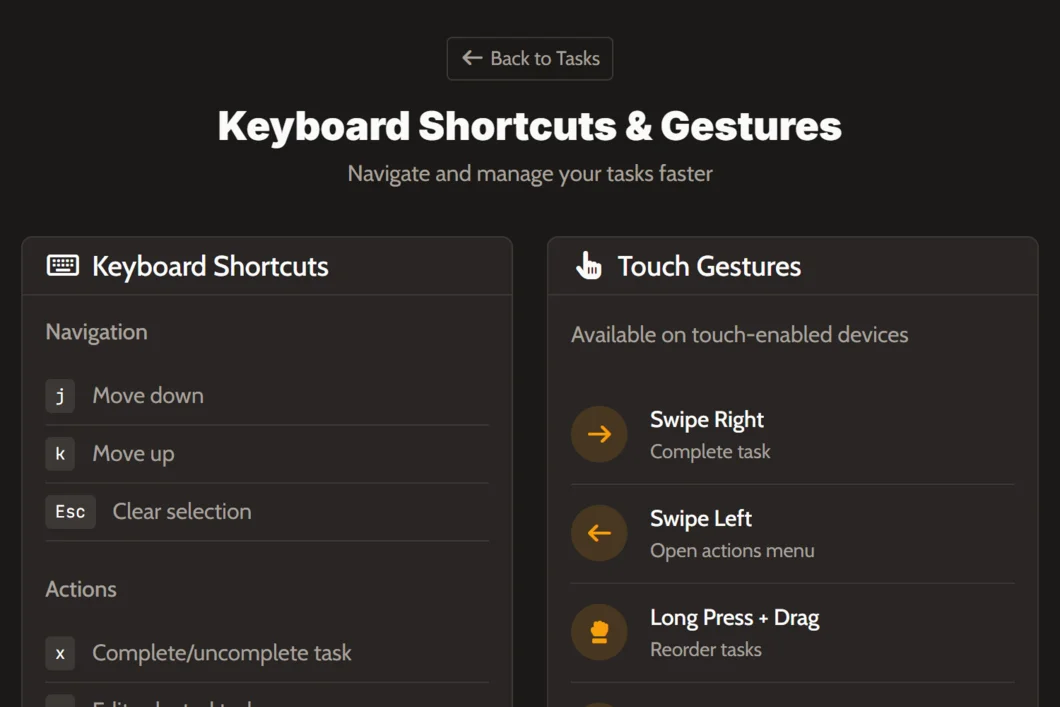Switch to the Touch Gestures panel

coord(709,266)
